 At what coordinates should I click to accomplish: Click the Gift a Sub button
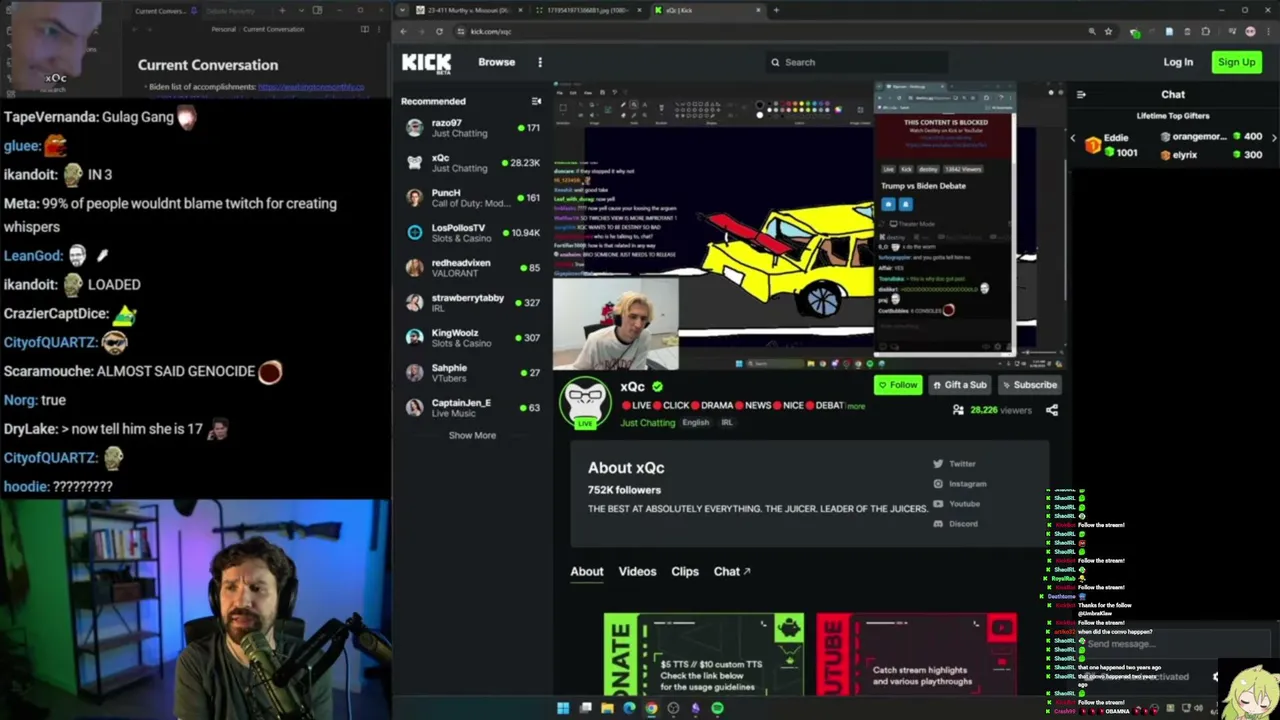[959, 385]
